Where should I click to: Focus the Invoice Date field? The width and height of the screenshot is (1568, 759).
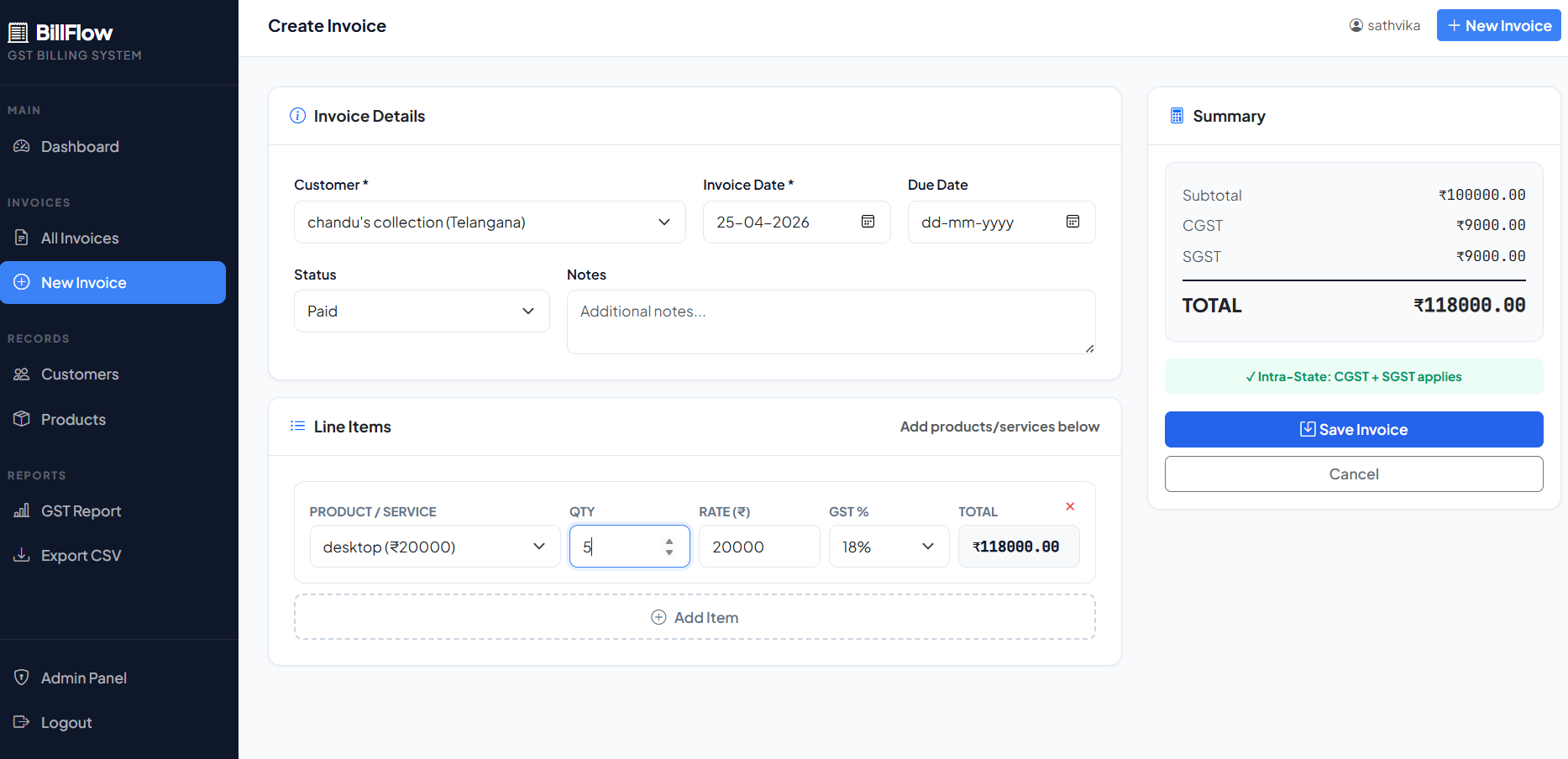[796, 222]
